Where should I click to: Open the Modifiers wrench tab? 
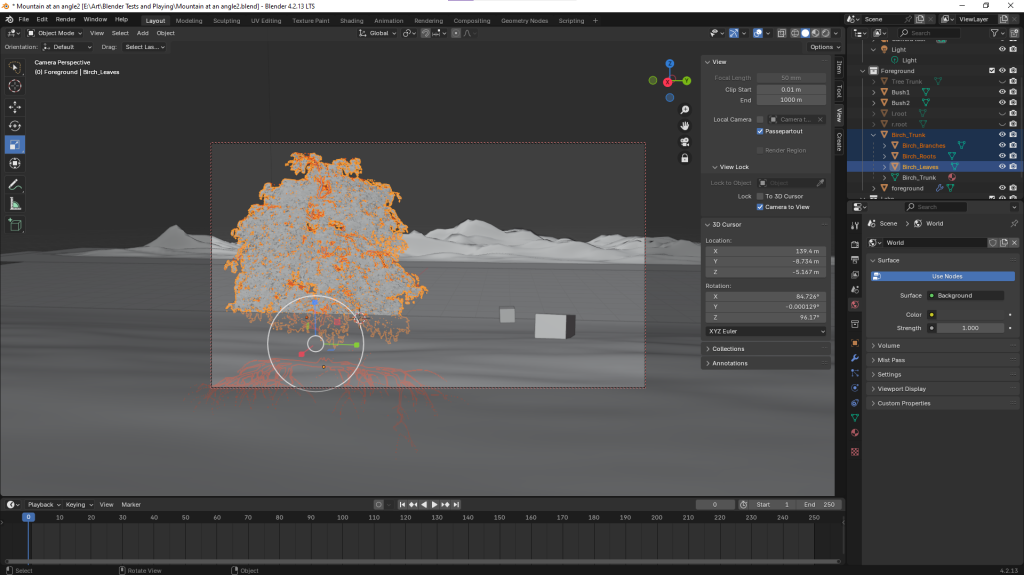coord(855,358)
